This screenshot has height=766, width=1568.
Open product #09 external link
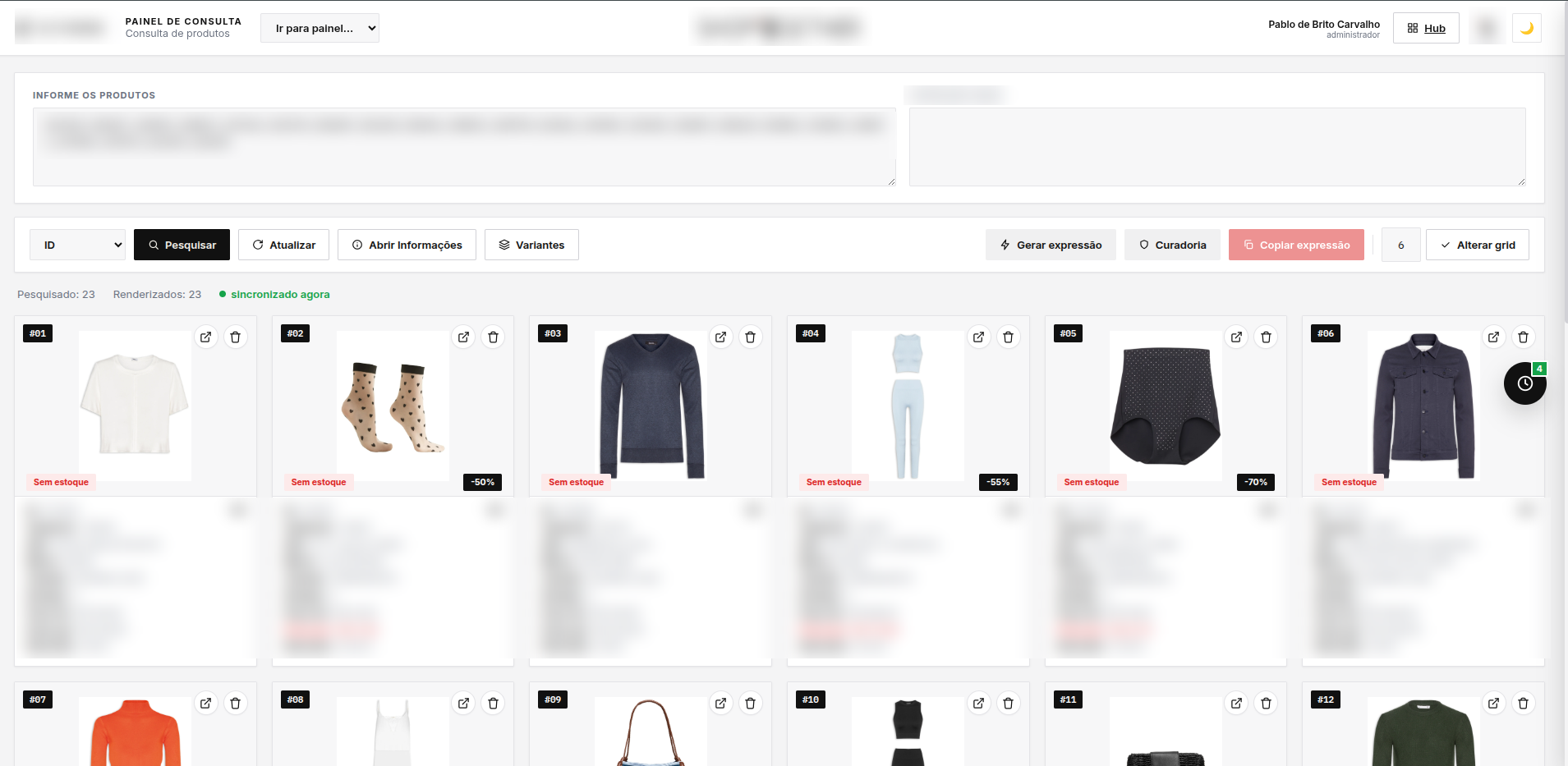[721, 703]
